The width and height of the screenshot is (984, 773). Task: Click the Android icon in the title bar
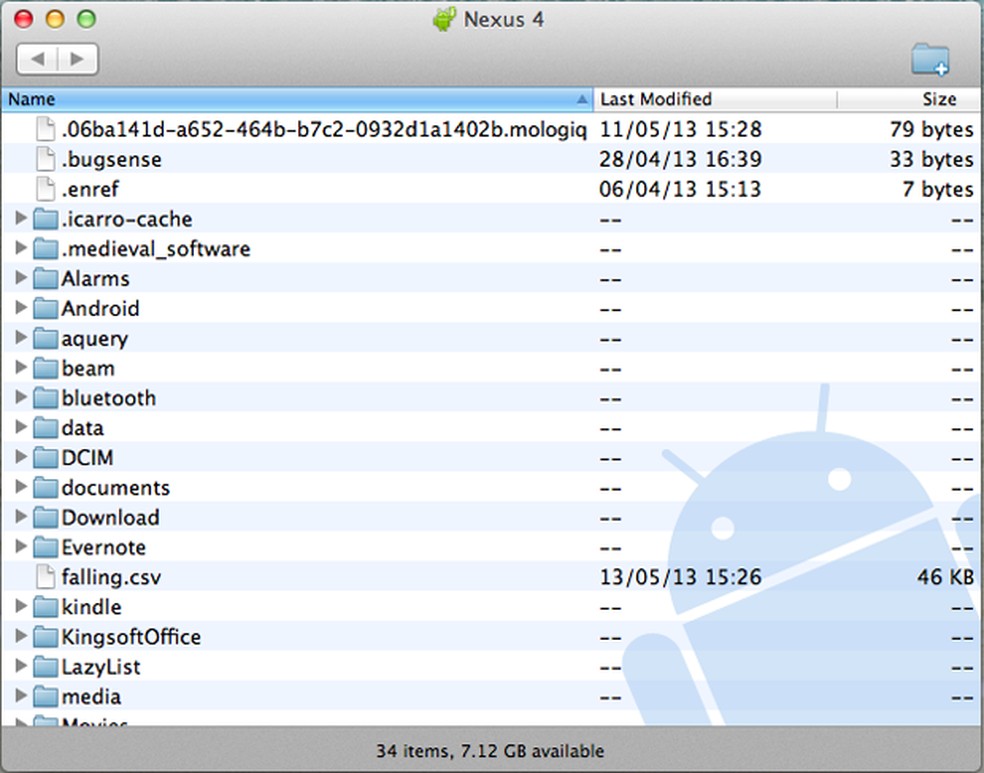(444, 19)
